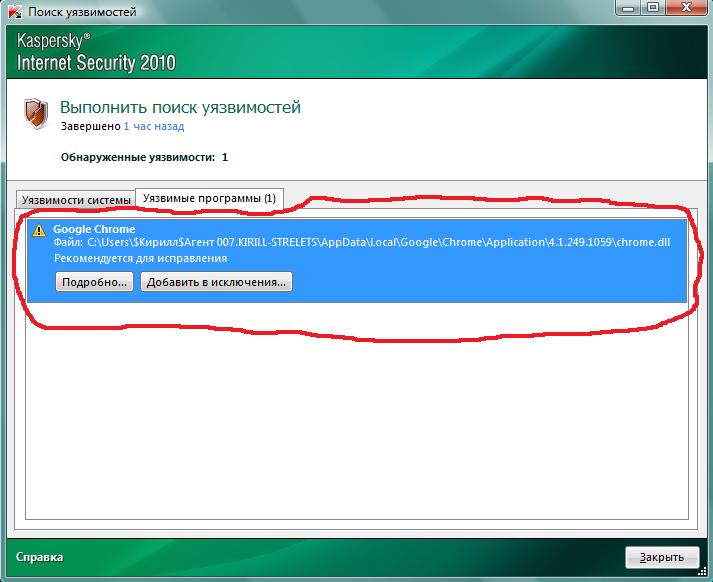The image size is (713, 582).
Task: Click the 'Рекомендуется для исправления' text
Action: point(141,258)
